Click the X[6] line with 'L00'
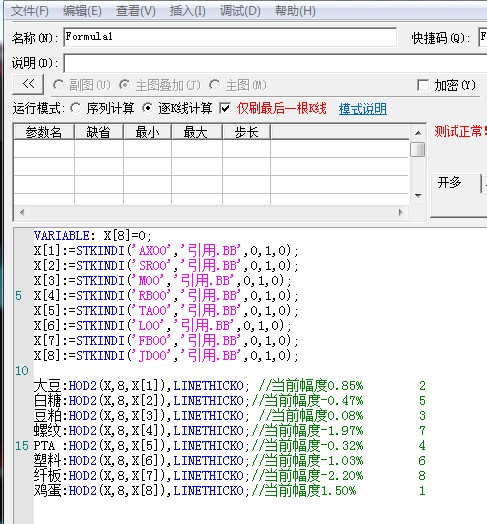 point(163,326)
